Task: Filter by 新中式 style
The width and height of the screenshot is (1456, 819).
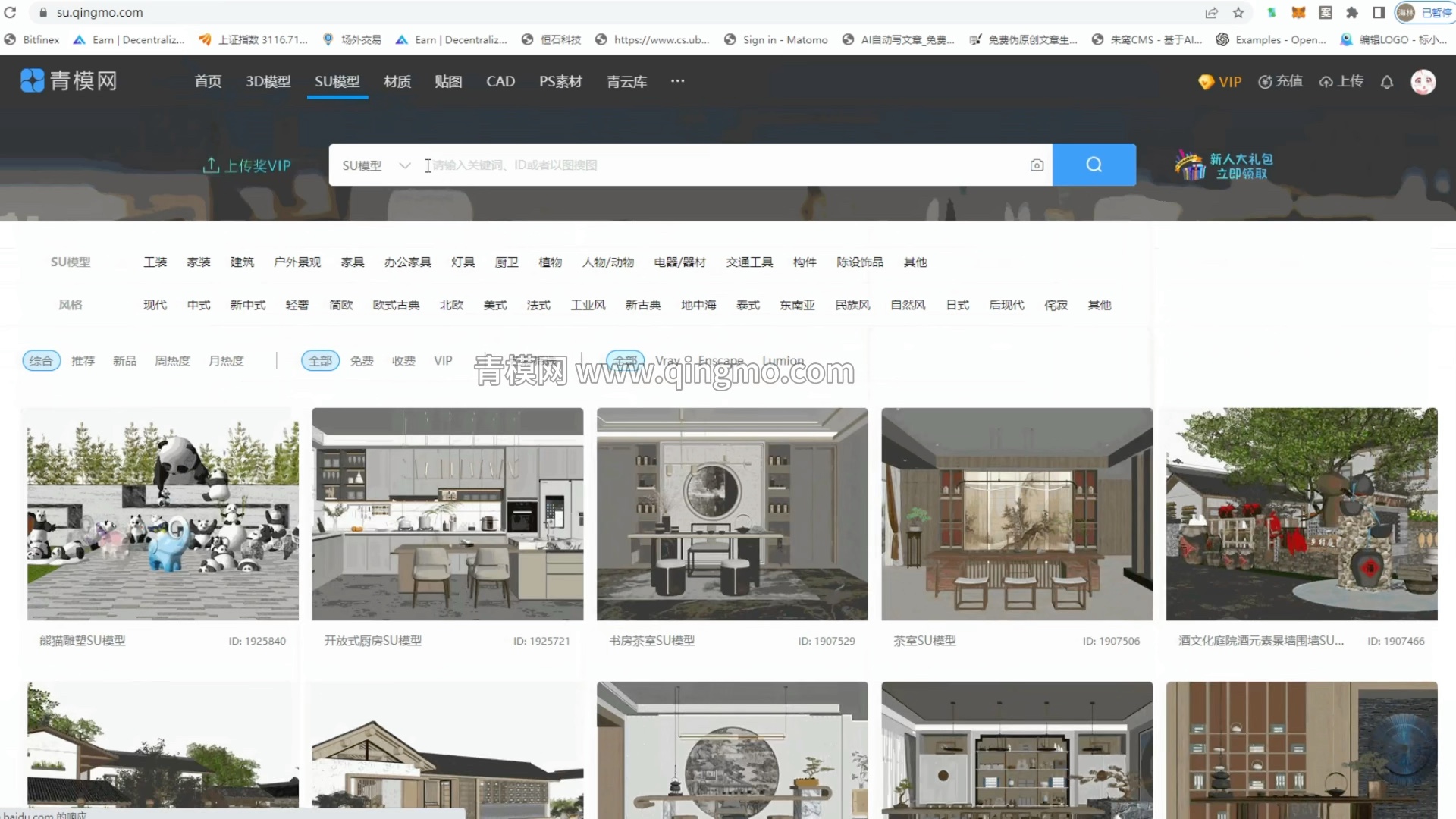Action: pyautogui.click(x=248, y=305)
